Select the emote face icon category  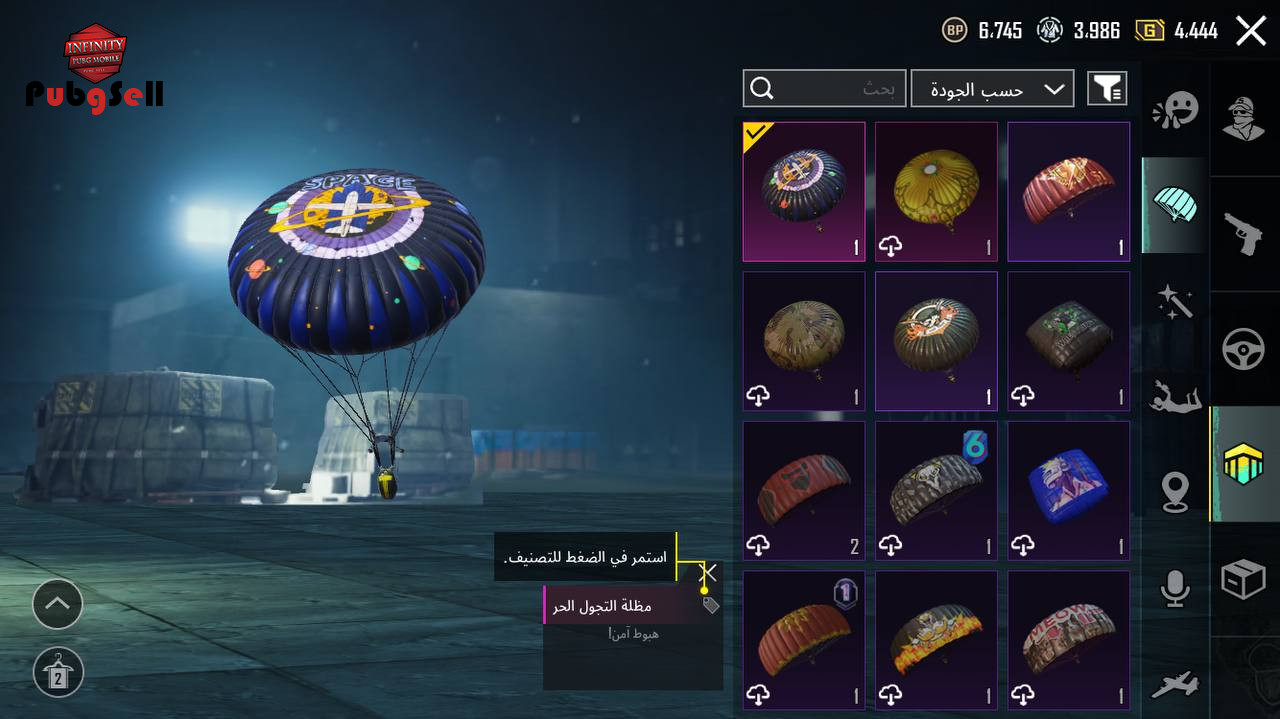pyautogui.click(x=1175, y=110)
